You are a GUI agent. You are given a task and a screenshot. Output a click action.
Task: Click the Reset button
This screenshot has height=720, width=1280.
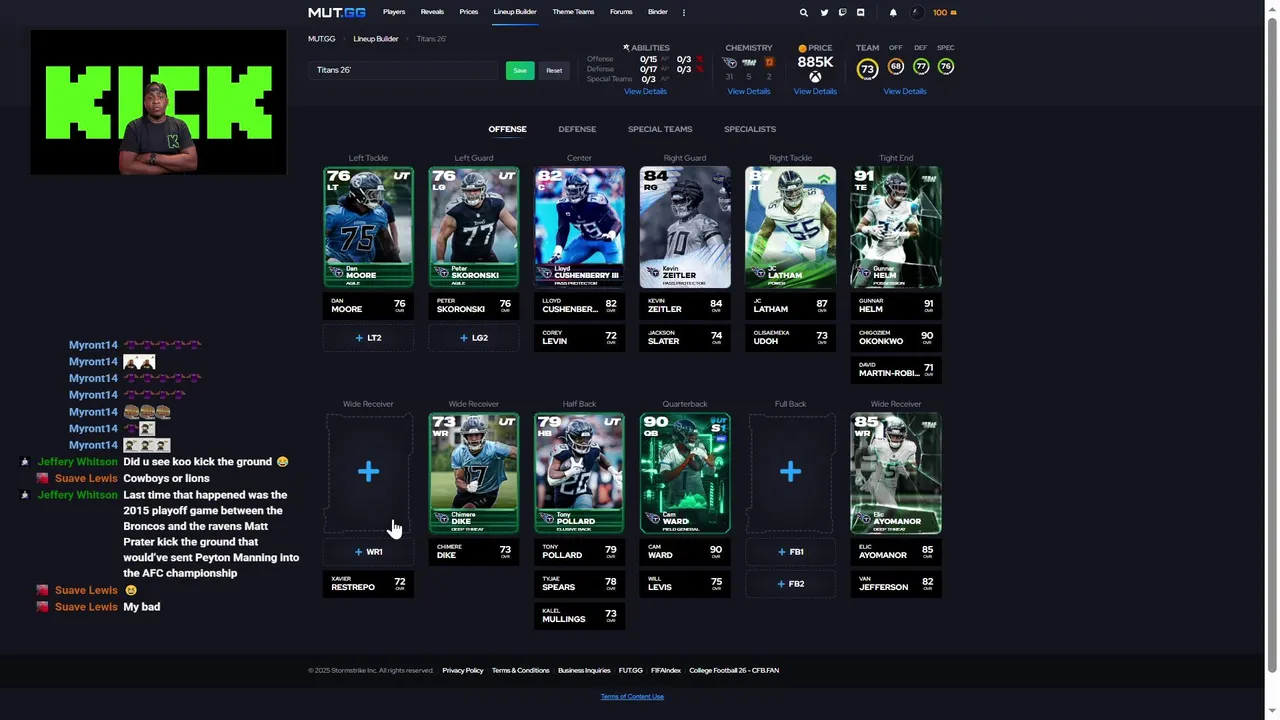(x=554, y=70)
